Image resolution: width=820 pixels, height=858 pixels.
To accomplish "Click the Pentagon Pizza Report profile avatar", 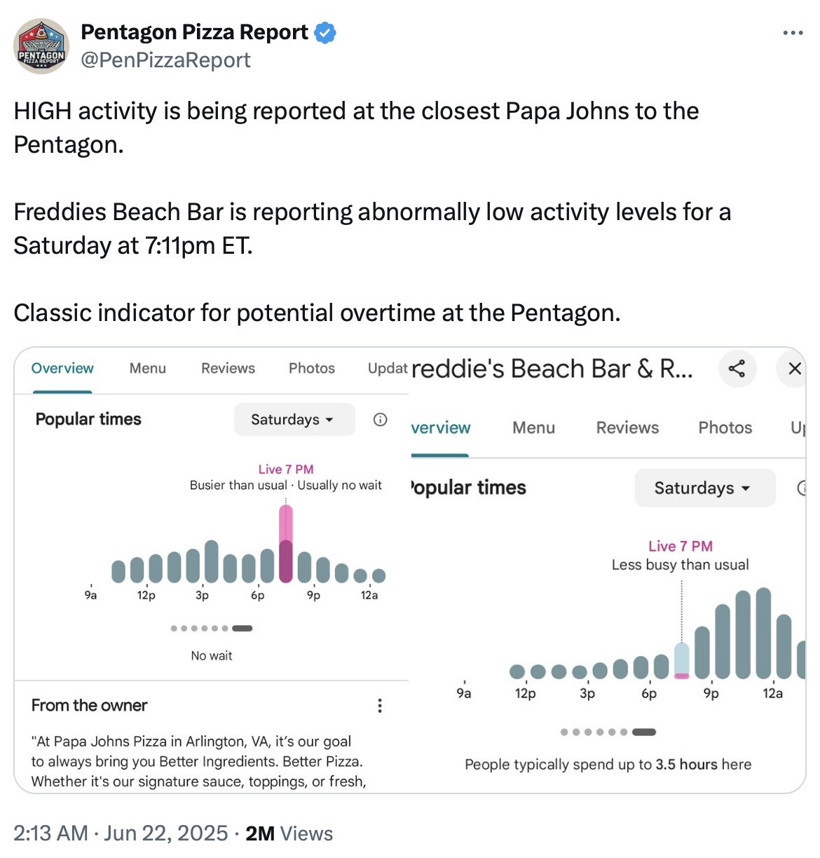I will 41,46.
